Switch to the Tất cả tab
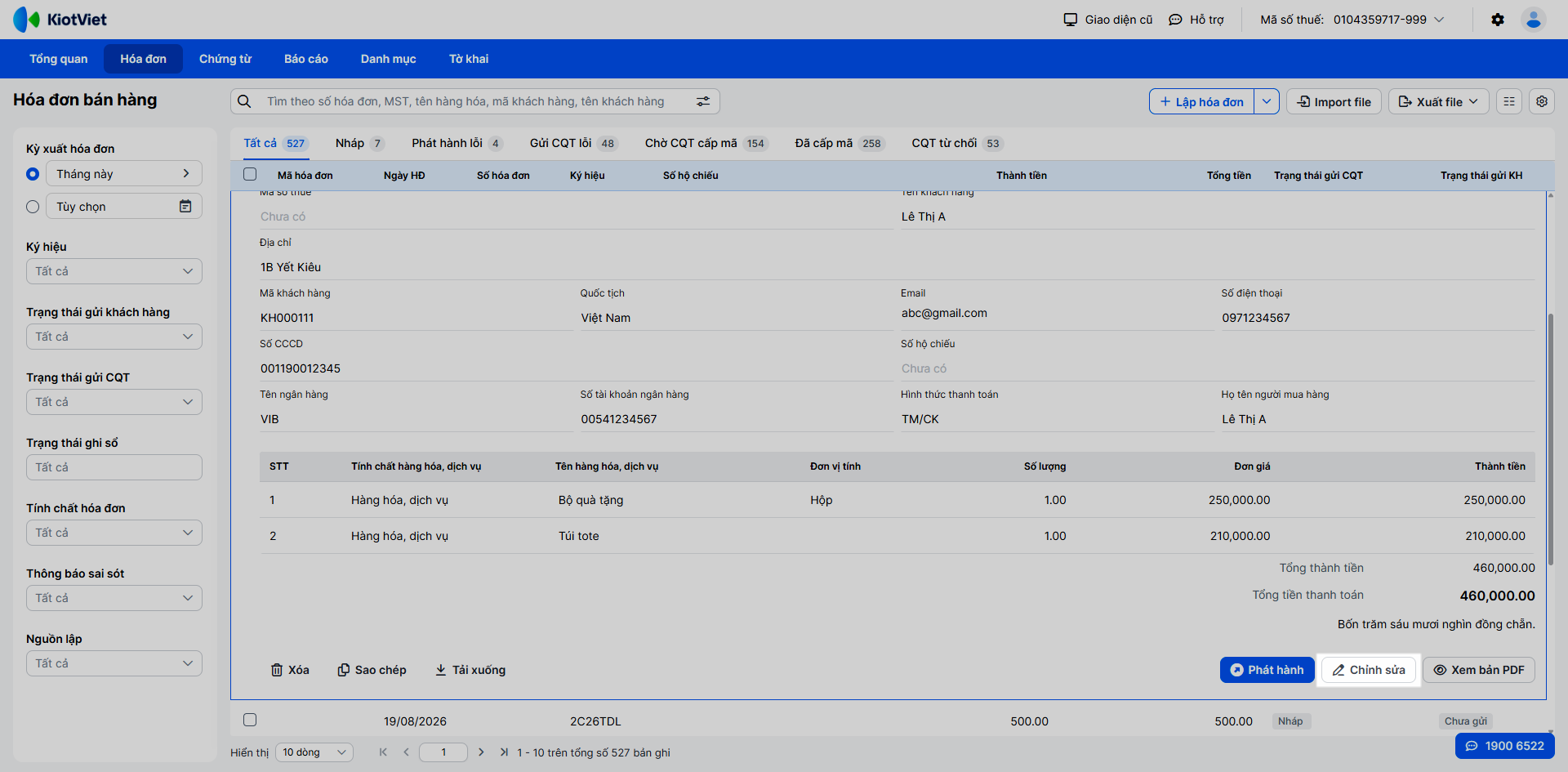 pyautogui.click(x=276, y=143)
